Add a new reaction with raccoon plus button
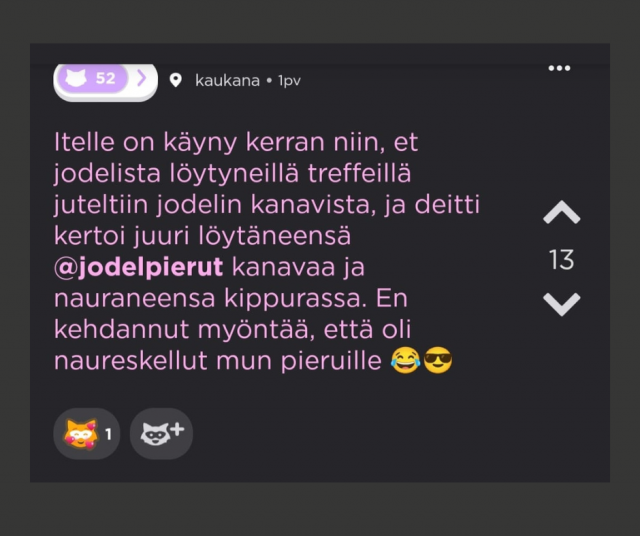Viewport: 640px width, 536px height. pyautogui.click(x=161, y=434)
